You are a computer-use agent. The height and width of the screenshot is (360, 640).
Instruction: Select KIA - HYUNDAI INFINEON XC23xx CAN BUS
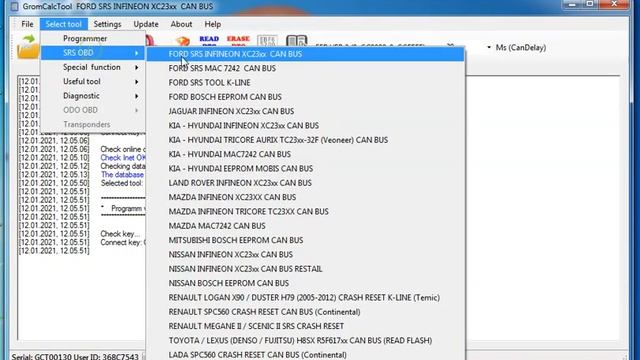(x=305, y=125)
